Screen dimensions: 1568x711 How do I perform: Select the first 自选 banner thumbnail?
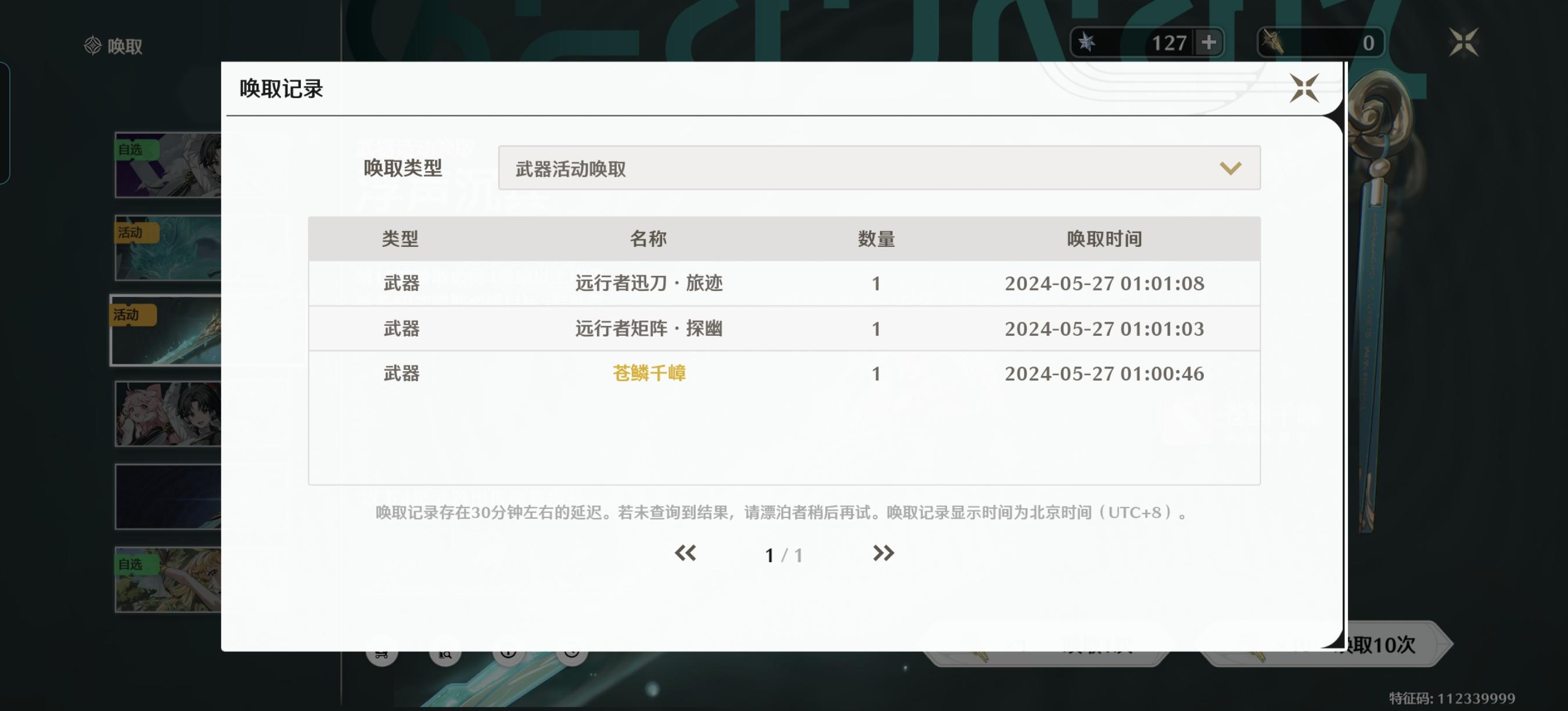point(168,165)
